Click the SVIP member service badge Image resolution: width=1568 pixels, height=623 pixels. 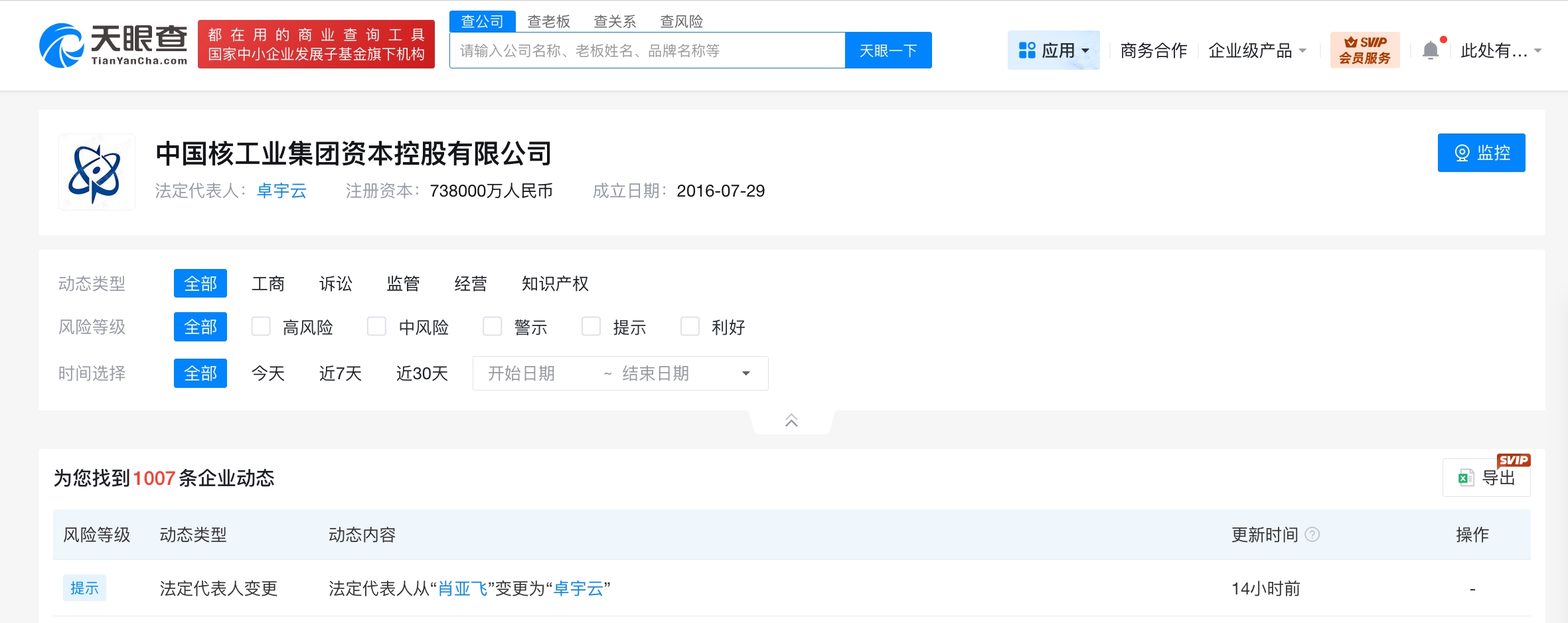pos(1364,50)
